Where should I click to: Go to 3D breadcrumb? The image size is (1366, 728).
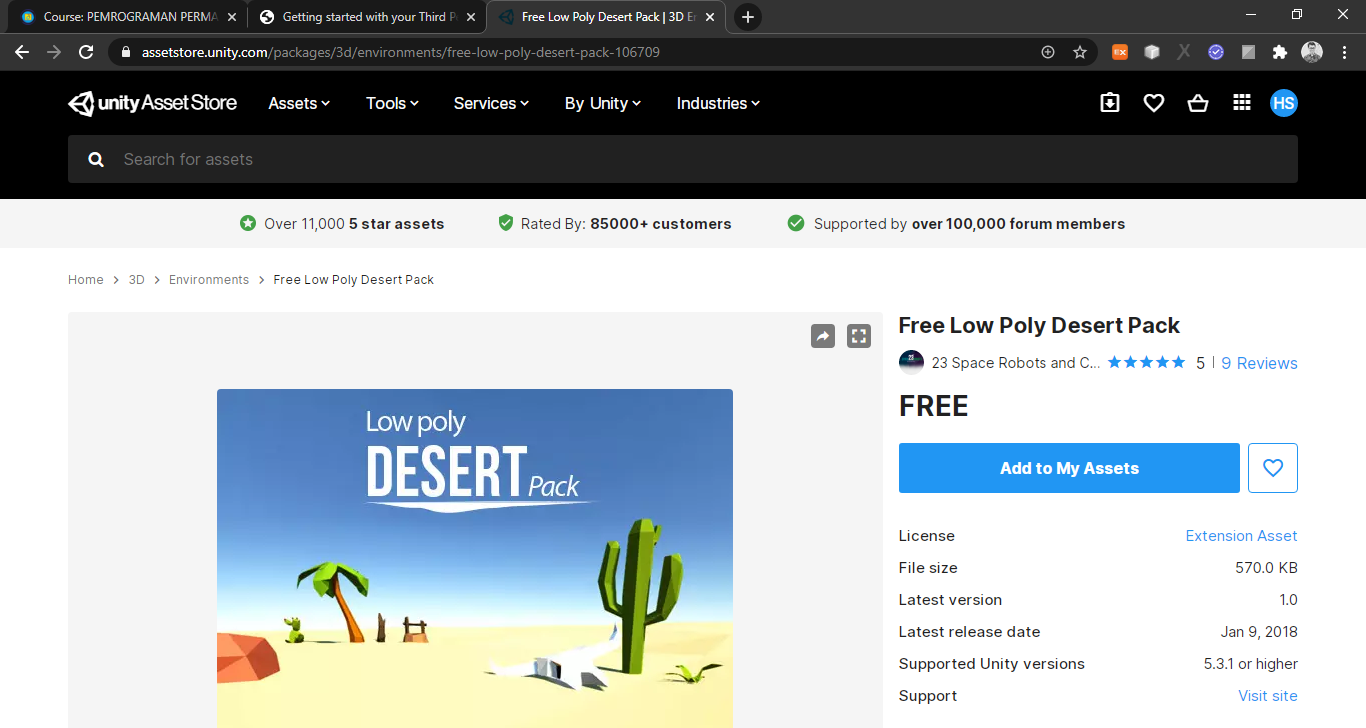[x=137, y=280]
